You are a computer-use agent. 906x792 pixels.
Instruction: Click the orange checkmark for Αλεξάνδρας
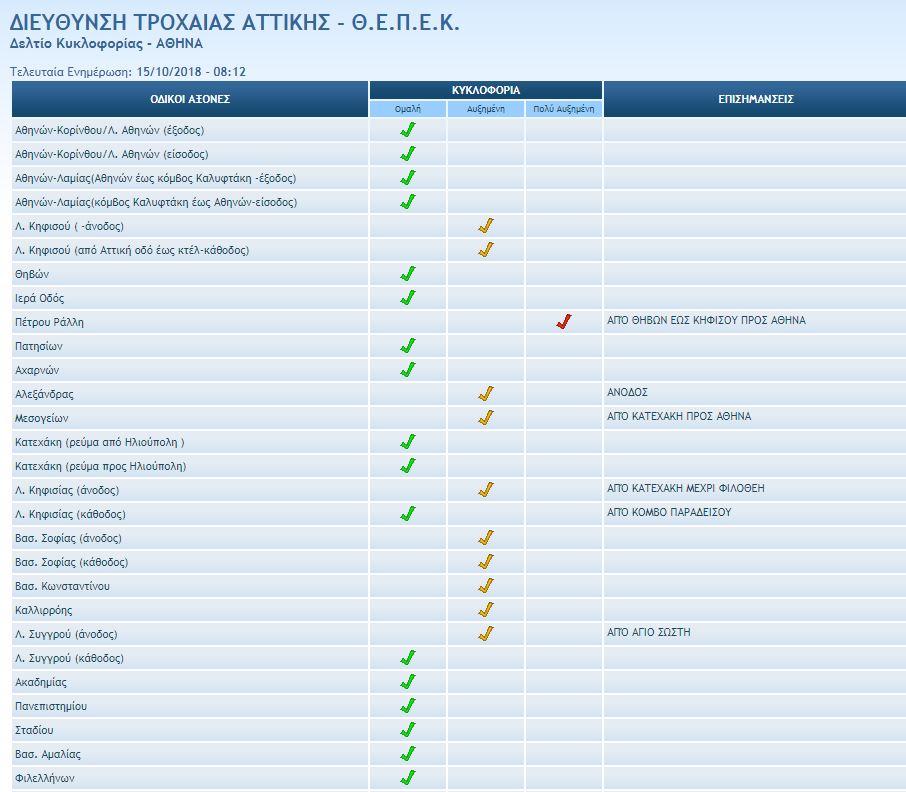tap(486, 394)
